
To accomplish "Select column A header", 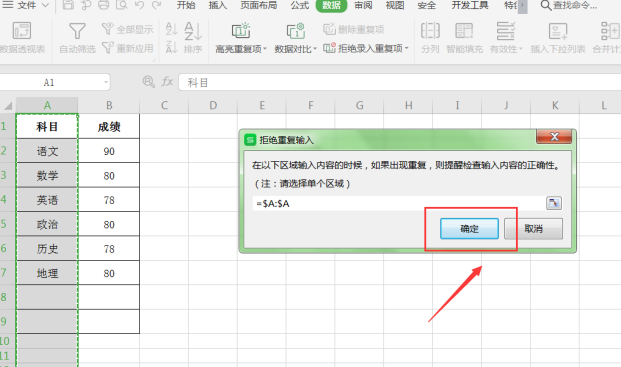I will pyautogui.click(x=47, y=105).
